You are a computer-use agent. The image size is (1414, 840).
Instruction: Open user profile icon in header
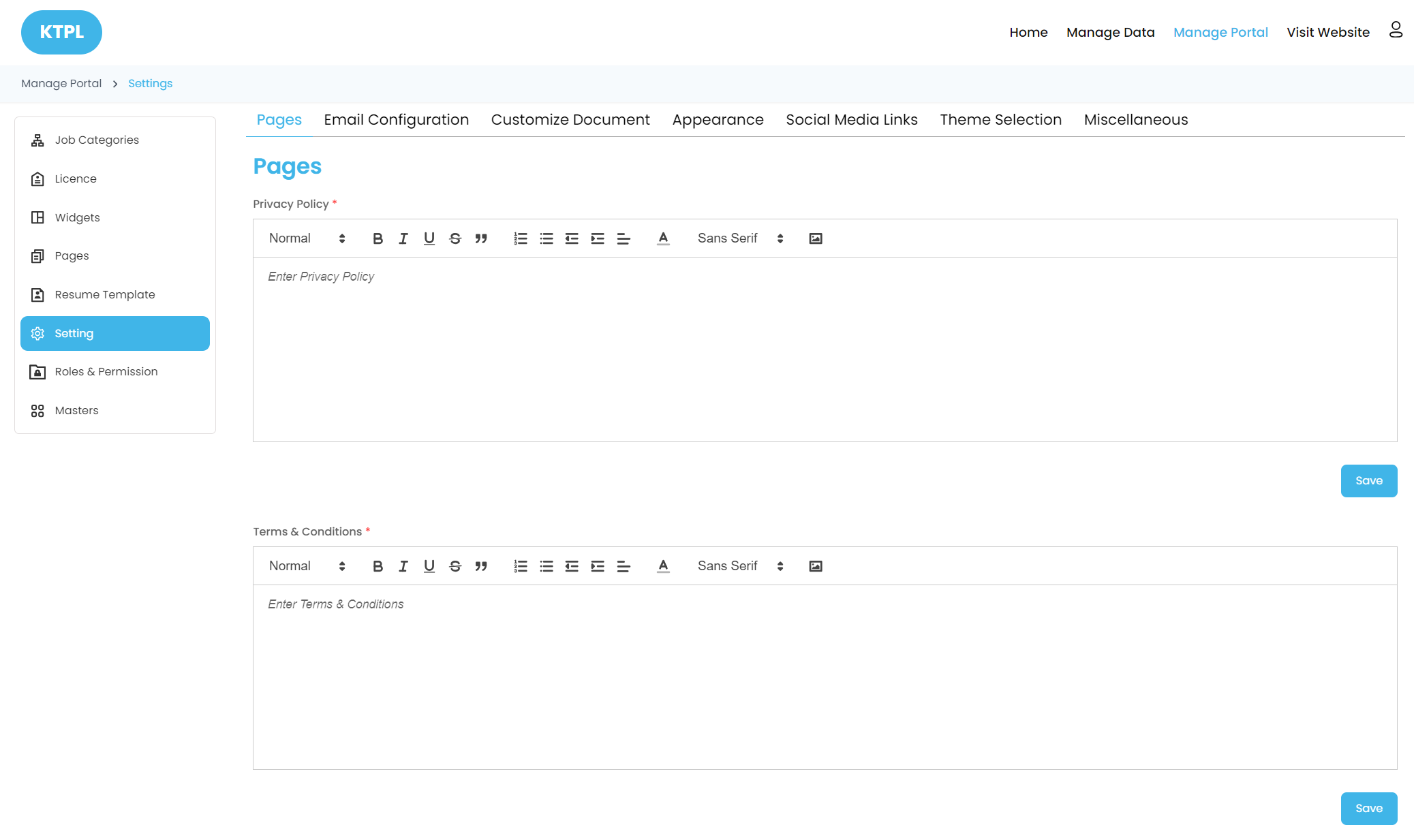tap(1396, 30)
